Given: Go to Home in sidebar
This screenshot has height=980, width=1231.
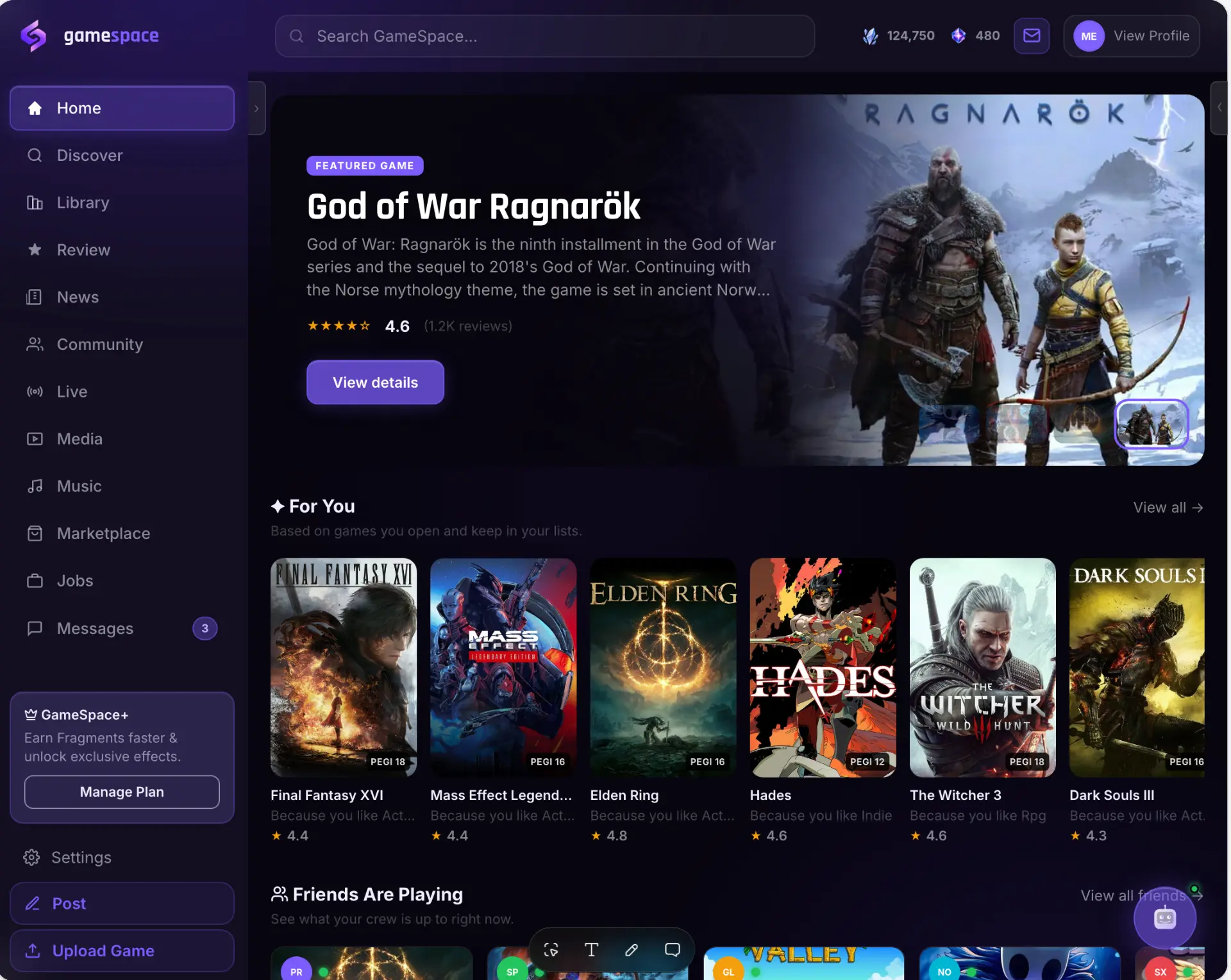Looking at the screenshot, I should [x=122, y=108].
